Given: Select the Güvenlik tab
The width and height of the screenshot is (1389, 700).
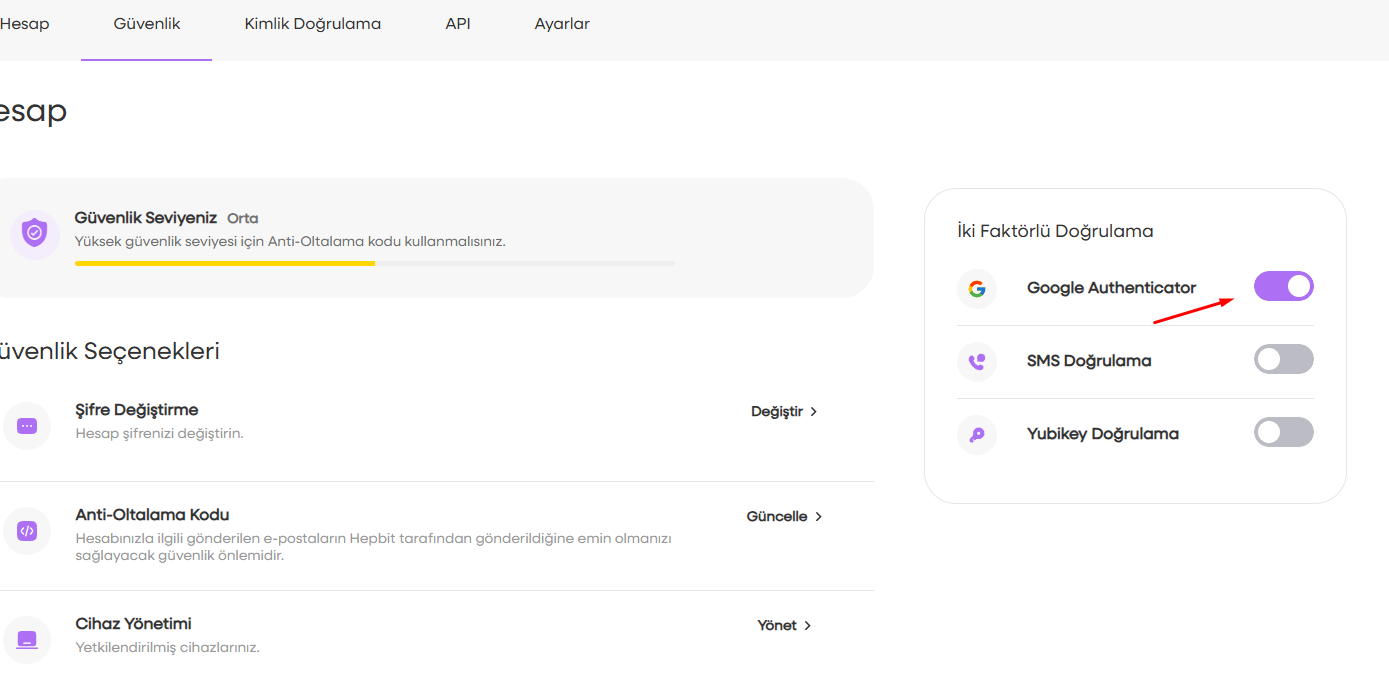Looking at the screenshot, I should (x=147, y=24).
